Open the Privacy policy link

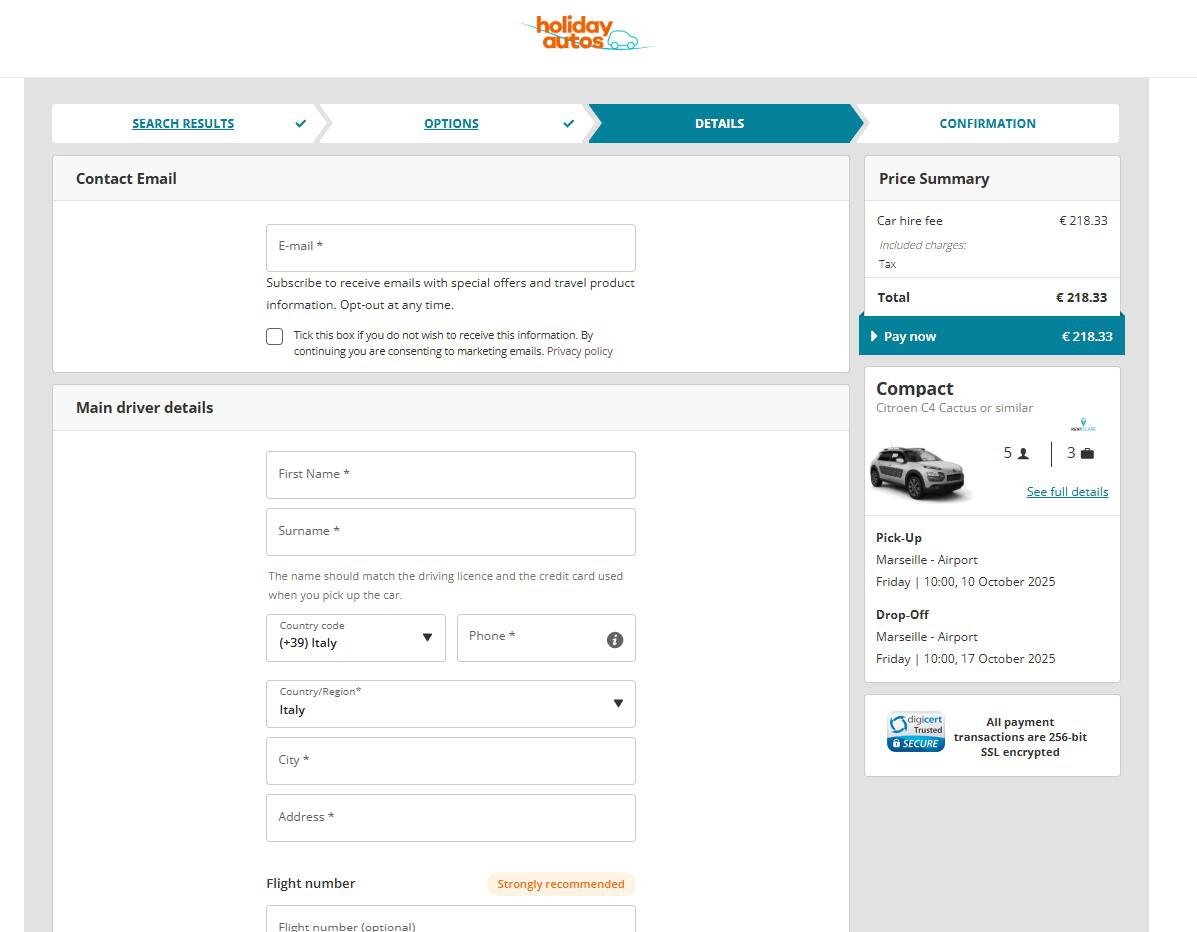(580, 350)
